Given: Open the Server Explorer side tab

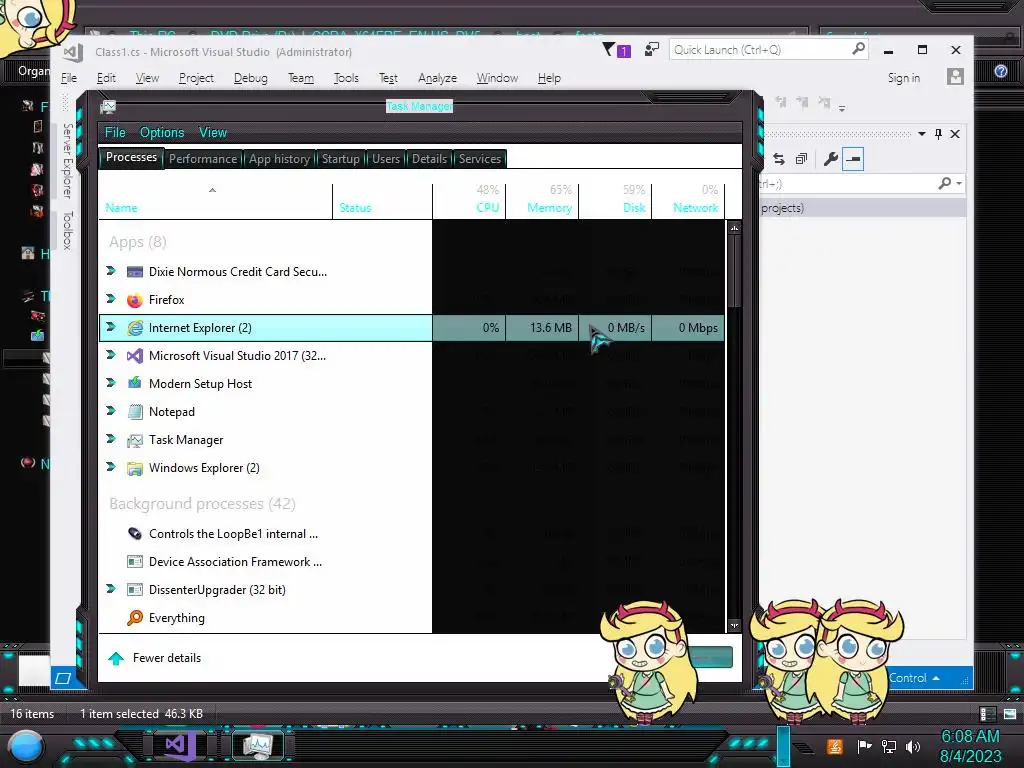Looking at the screenshot, I should point(67,161).
